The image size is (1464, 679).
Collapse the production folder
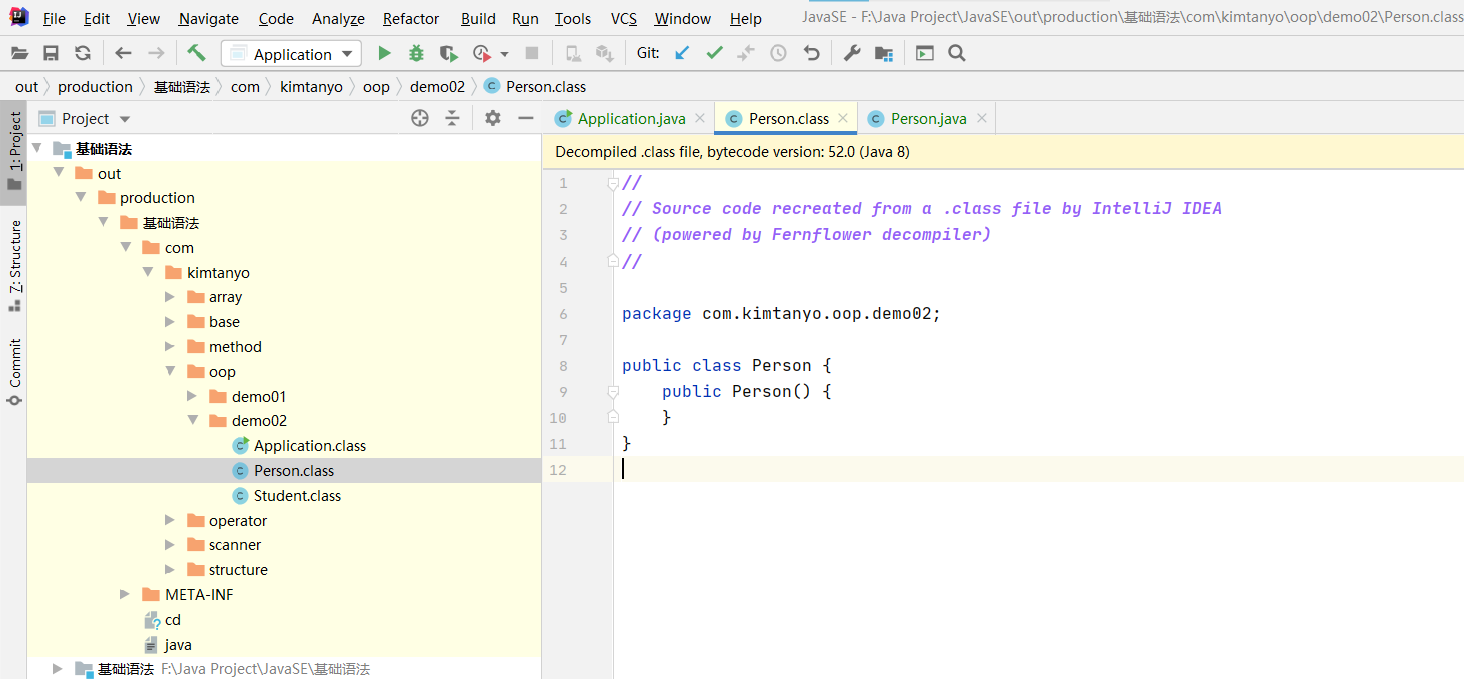tap(81, 197)
